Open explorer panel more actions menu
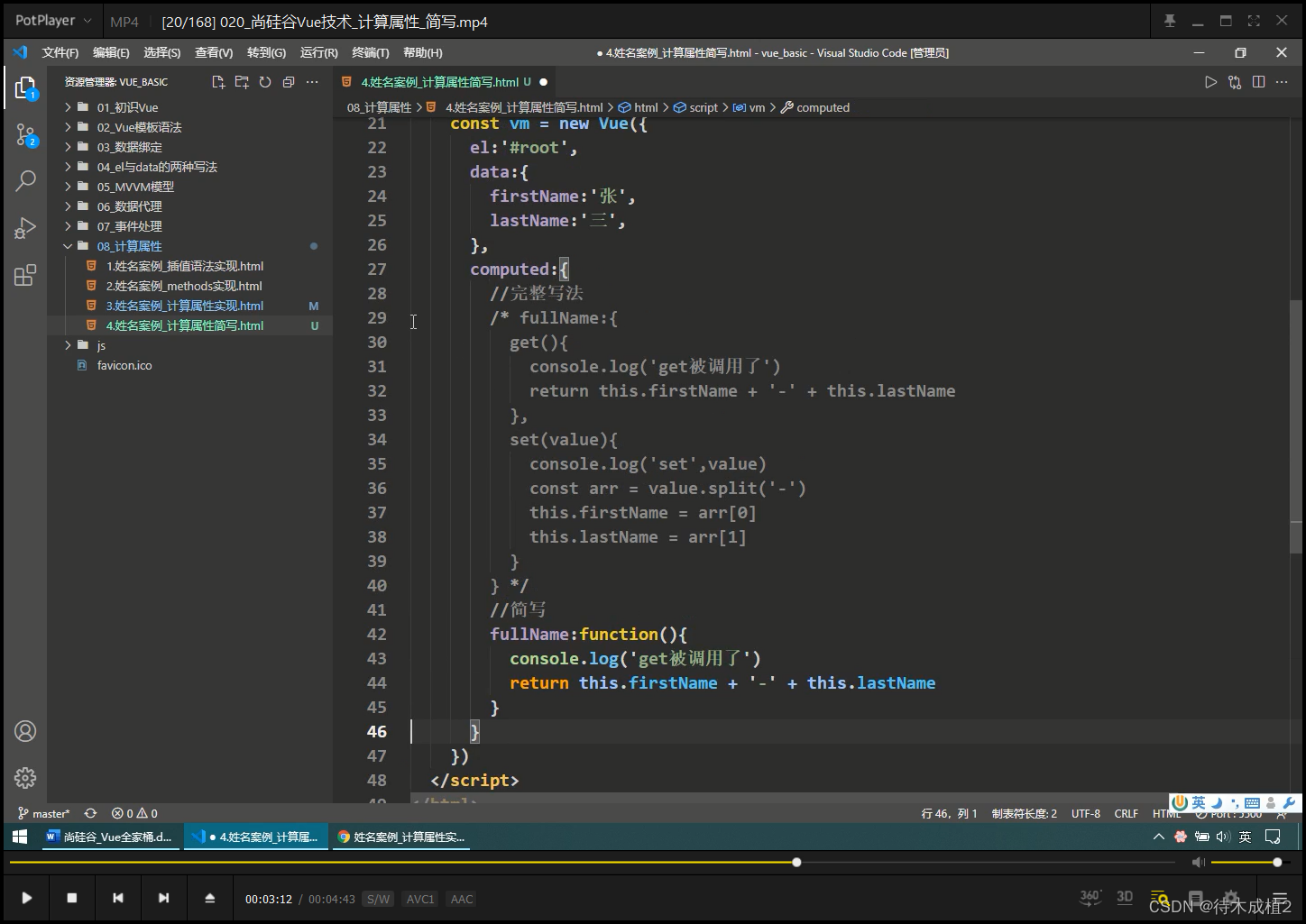Image resolution: width=1306 pixels, height=924 pixels. [x=312, y=82]
